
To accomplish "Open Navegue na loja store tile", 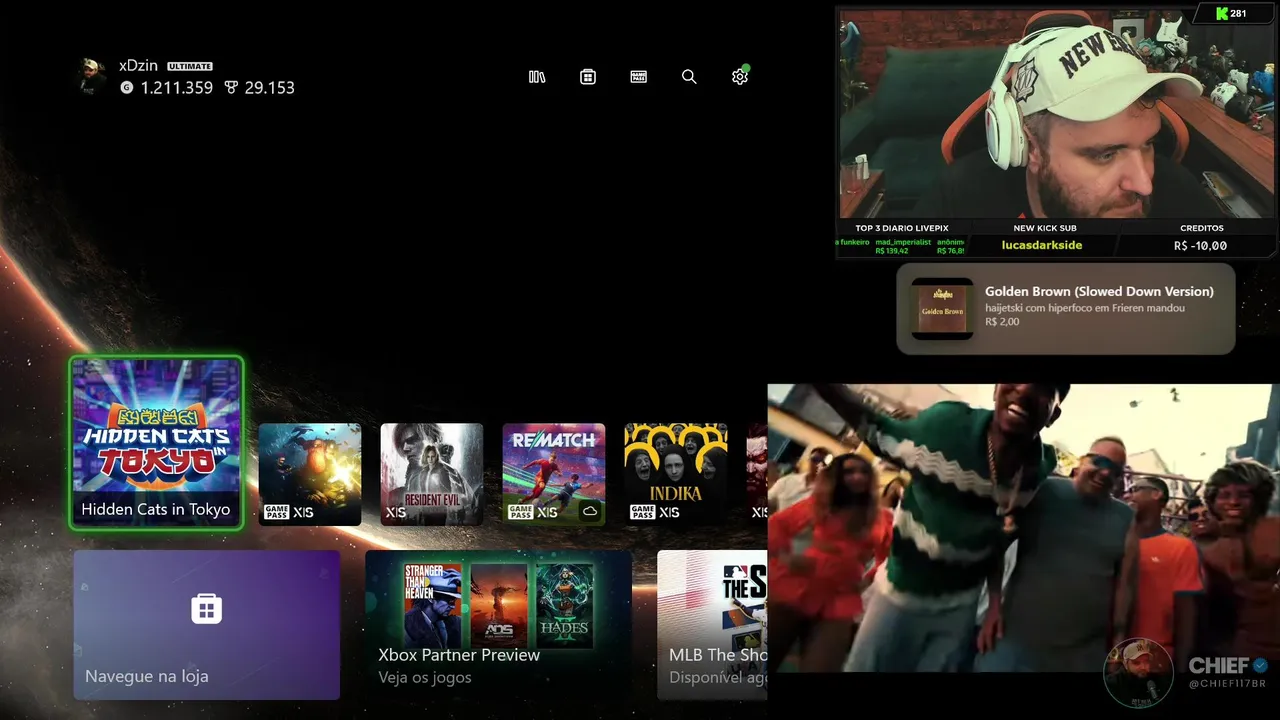I will (207, 625).
